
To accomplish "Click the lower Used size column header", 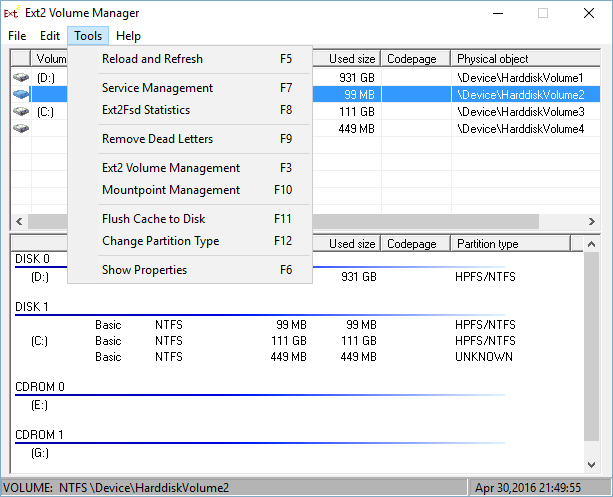I will (346, 244).
